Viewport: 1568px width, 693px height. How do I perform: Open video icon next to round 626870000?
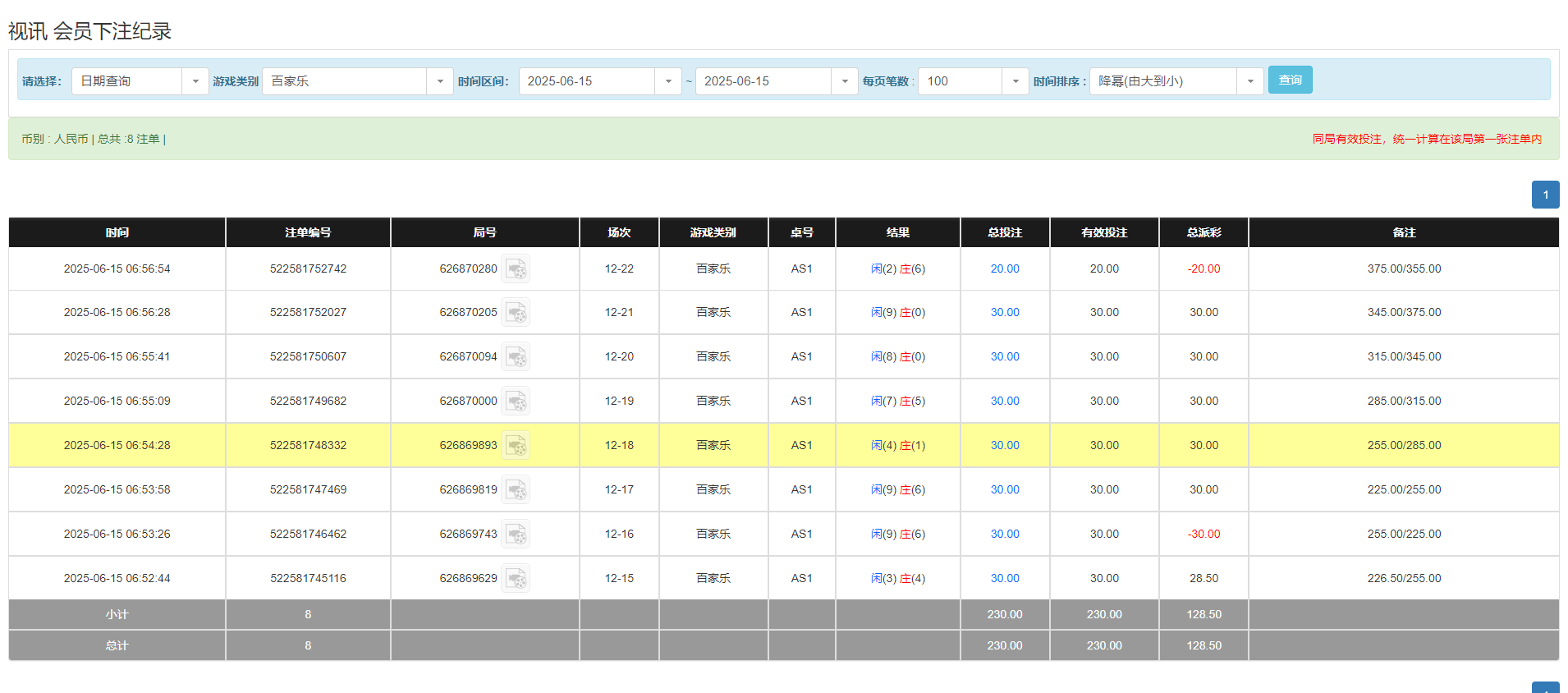(x=516, y=402)
